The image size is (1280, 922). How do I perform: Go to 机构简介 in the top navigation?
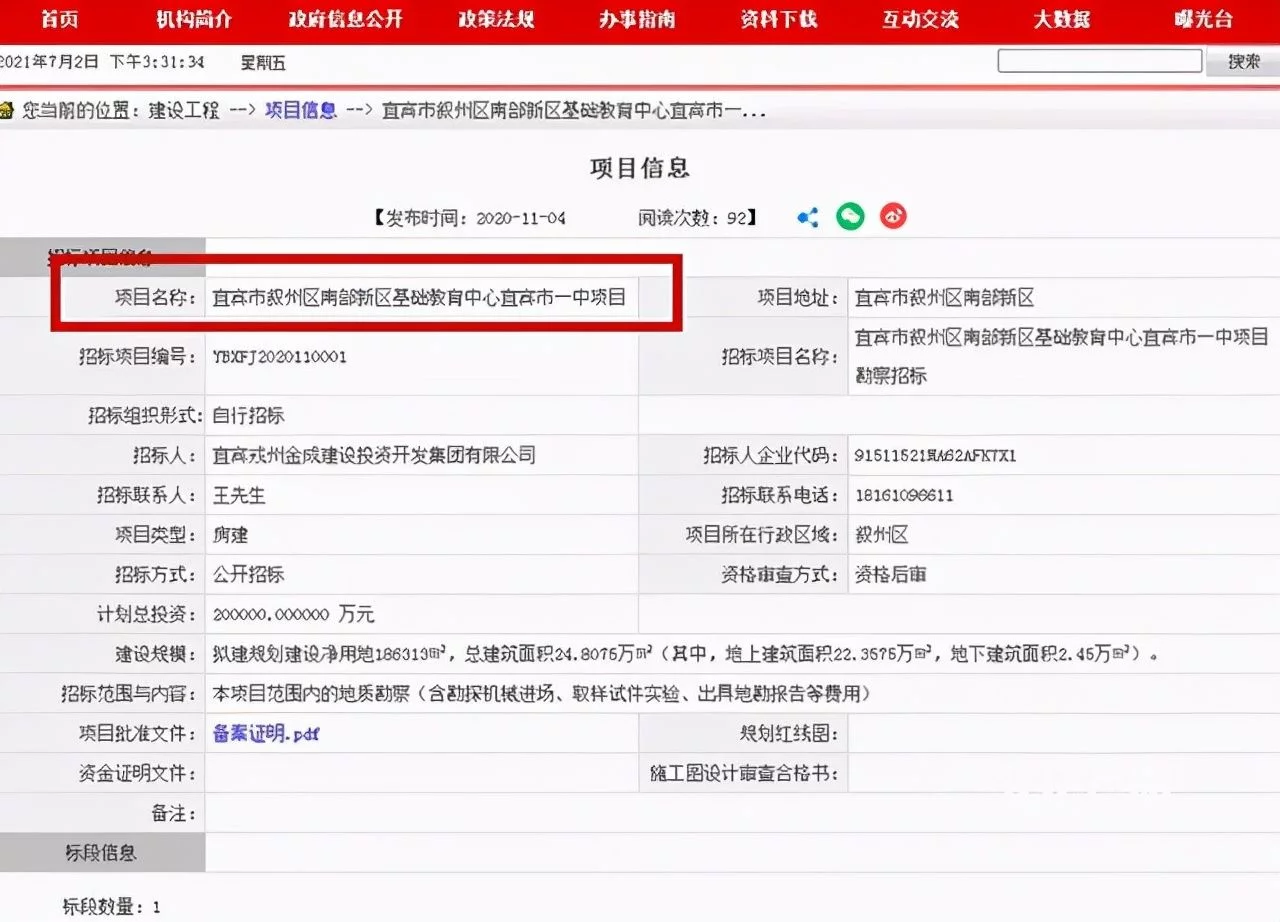click(x=194, y=20)
